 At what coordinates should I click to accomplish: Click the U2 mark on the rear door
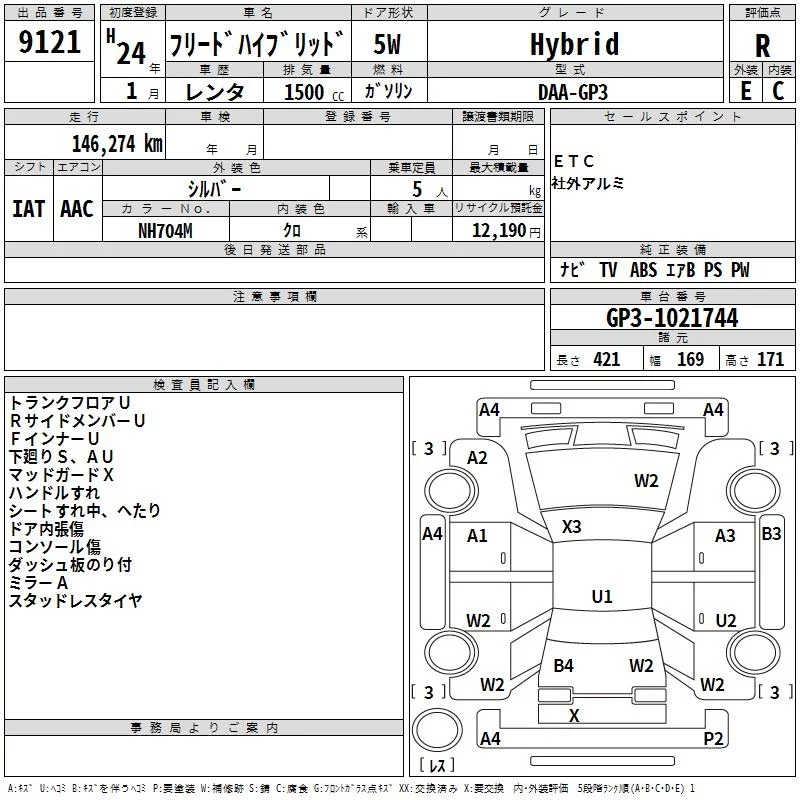pos(726,621)
